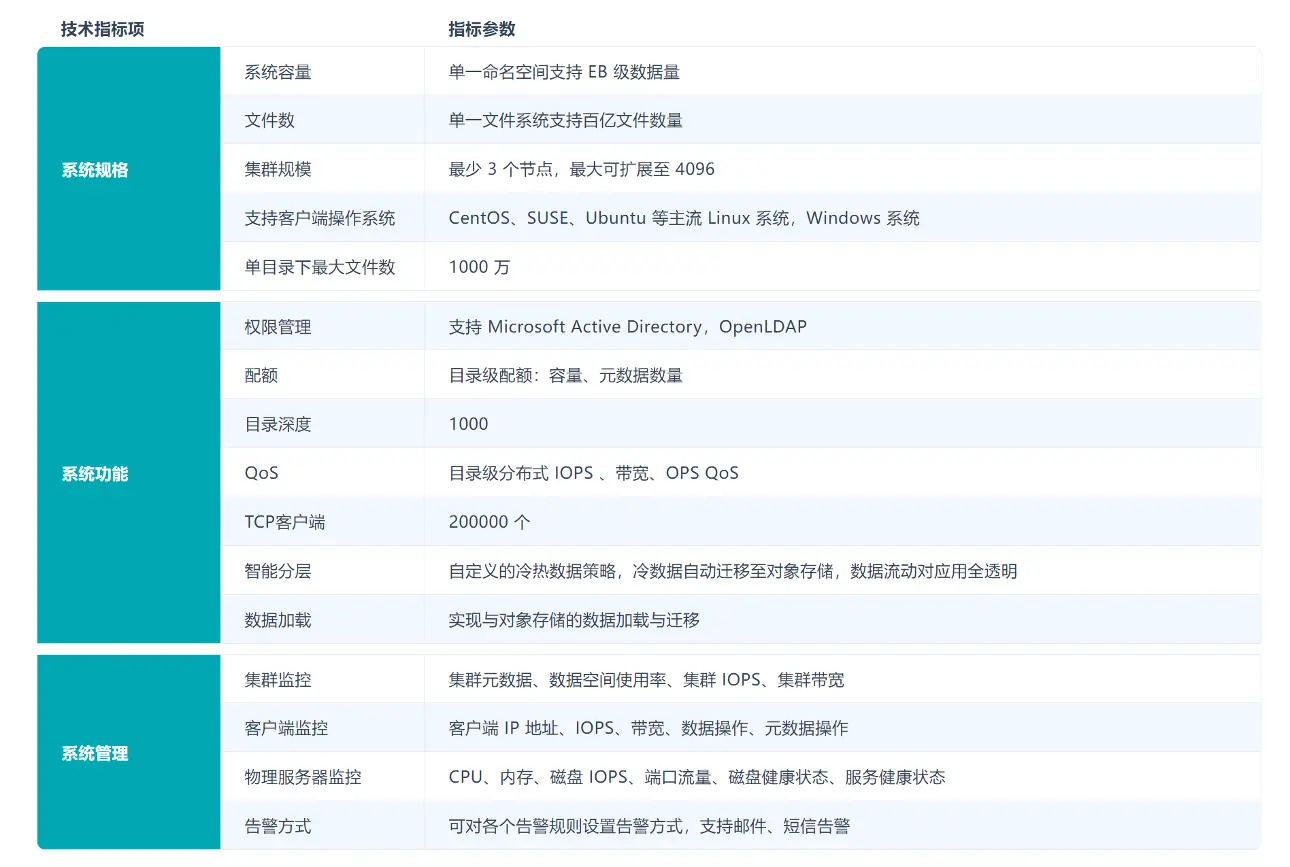Viewport: 1290px width, 867px height.
Task: Click the 200000 个 value
Action: coord(490,522)
